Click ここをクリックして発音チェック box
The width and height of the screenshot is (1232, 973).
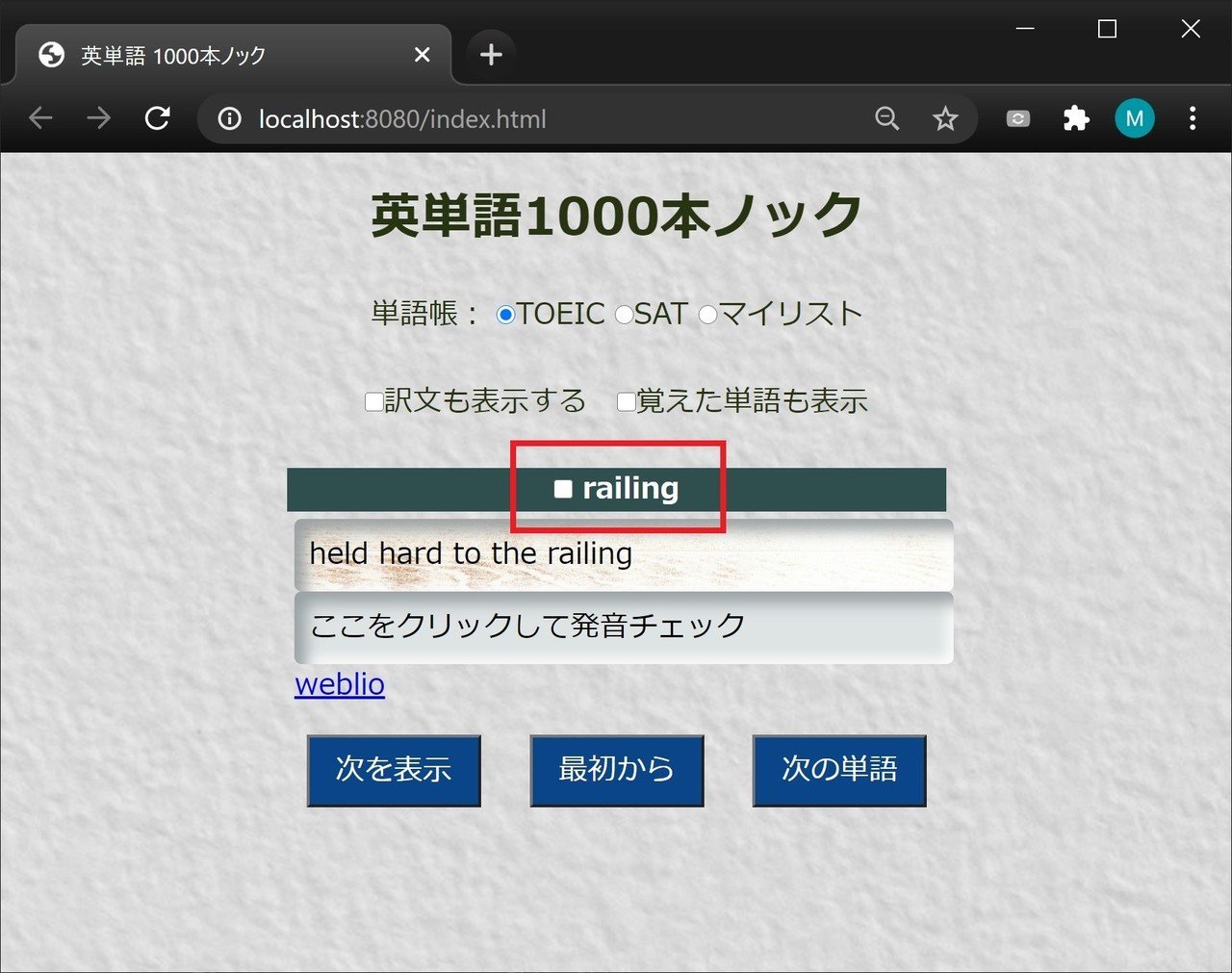point(624,627)
